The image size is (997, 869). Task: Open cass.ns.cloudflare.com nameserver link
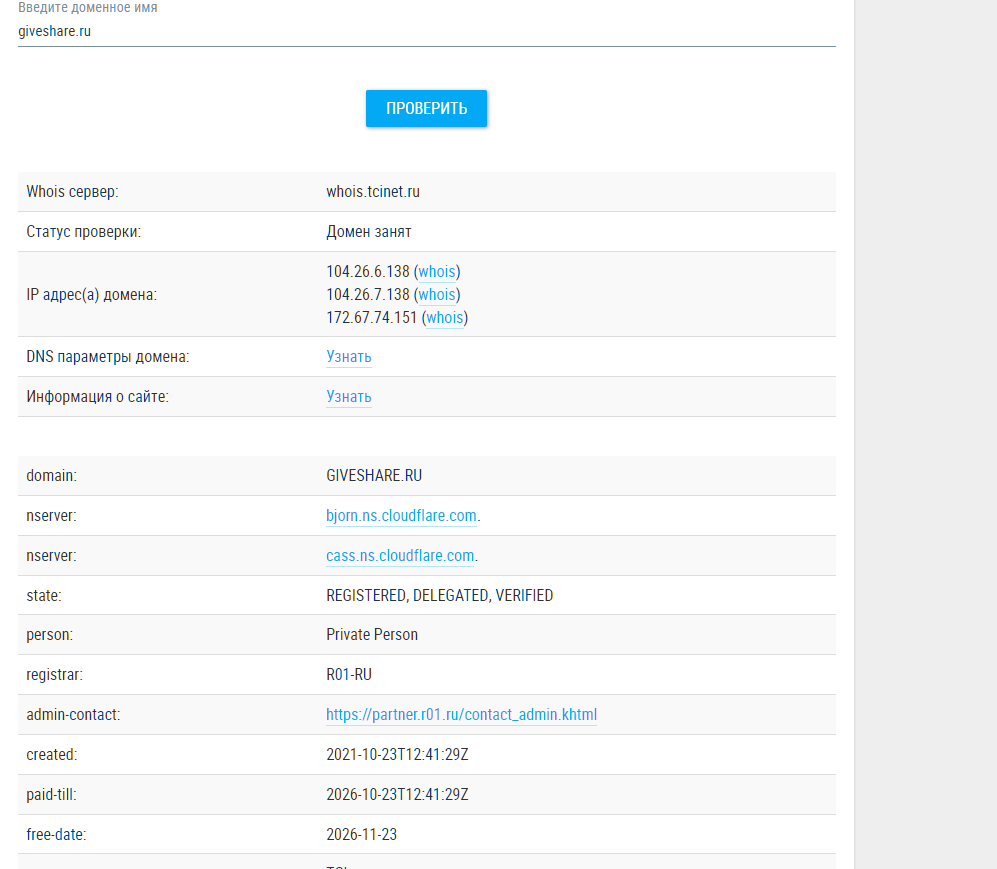pyautogui.click(x=400, y=556)
